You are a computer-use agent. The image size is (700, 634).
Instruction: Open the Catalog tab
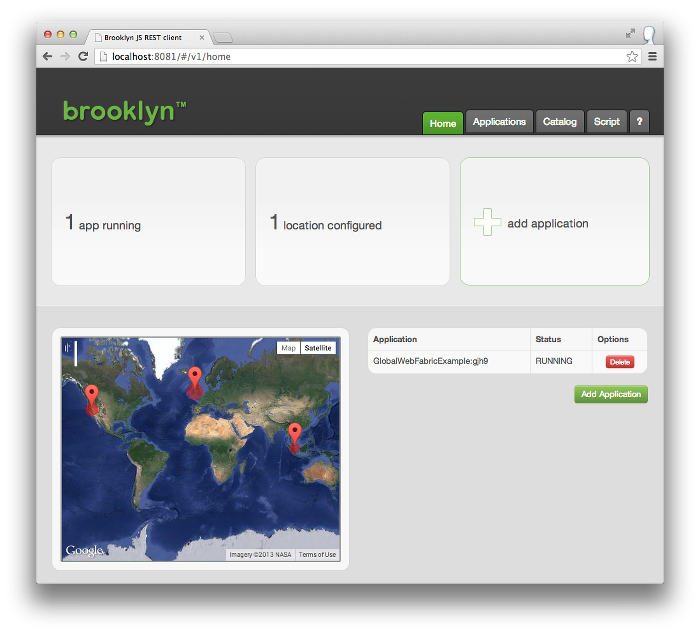560,122
